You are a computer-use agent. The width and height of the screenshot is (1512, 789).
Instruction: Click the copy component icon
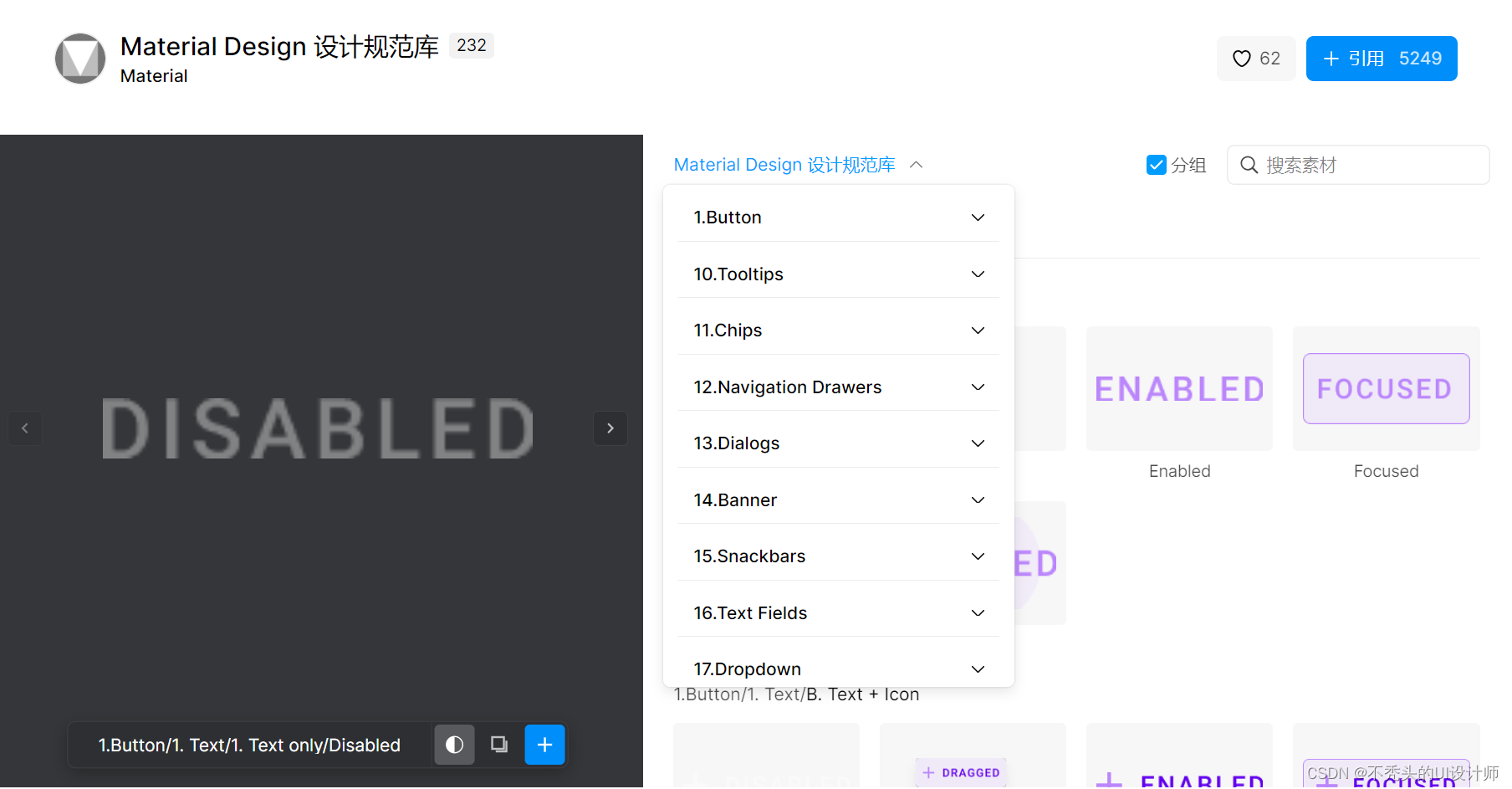point(499,745)
